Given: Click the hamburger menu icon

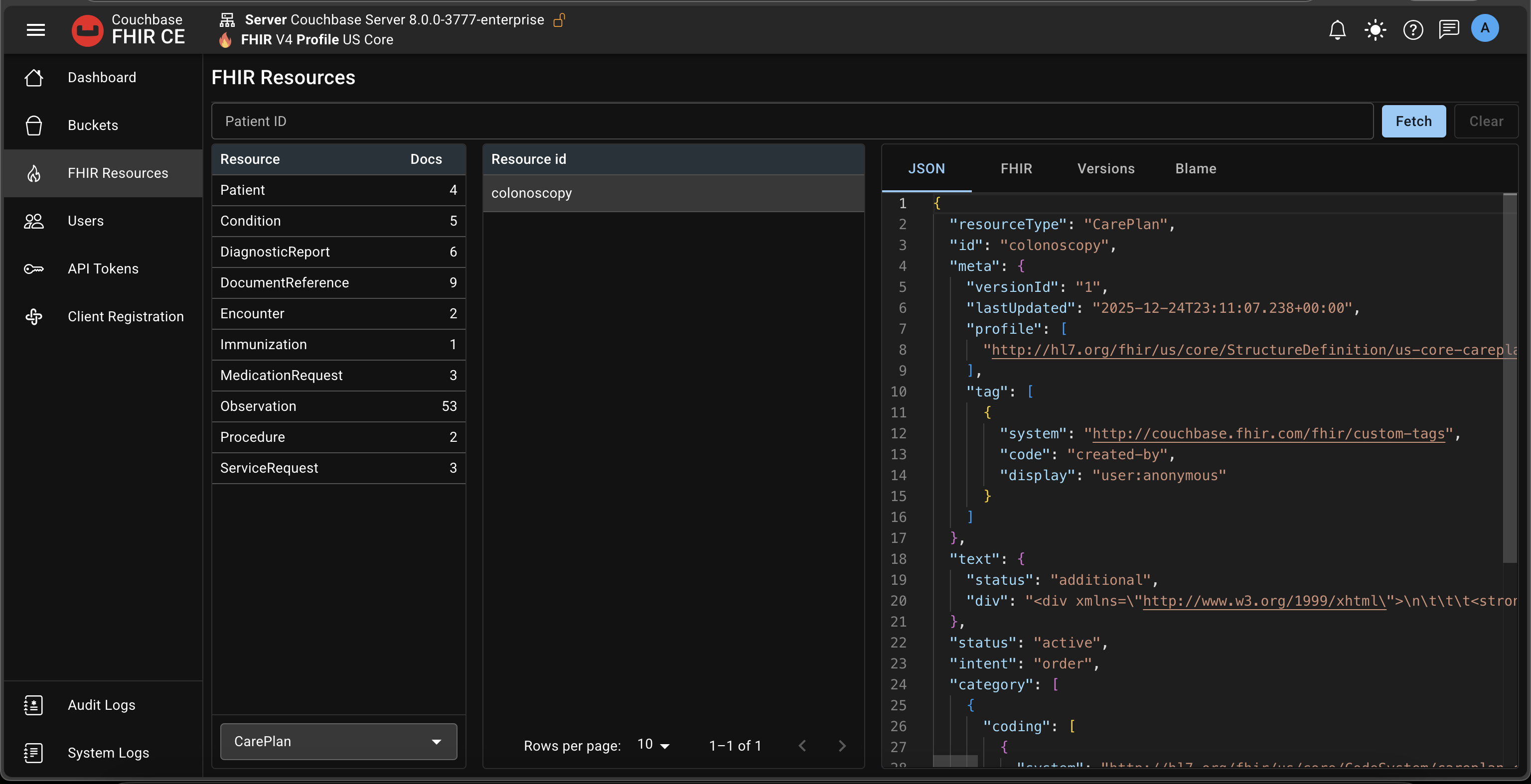Looking at the screenshot, I should (x=36, y=29).
